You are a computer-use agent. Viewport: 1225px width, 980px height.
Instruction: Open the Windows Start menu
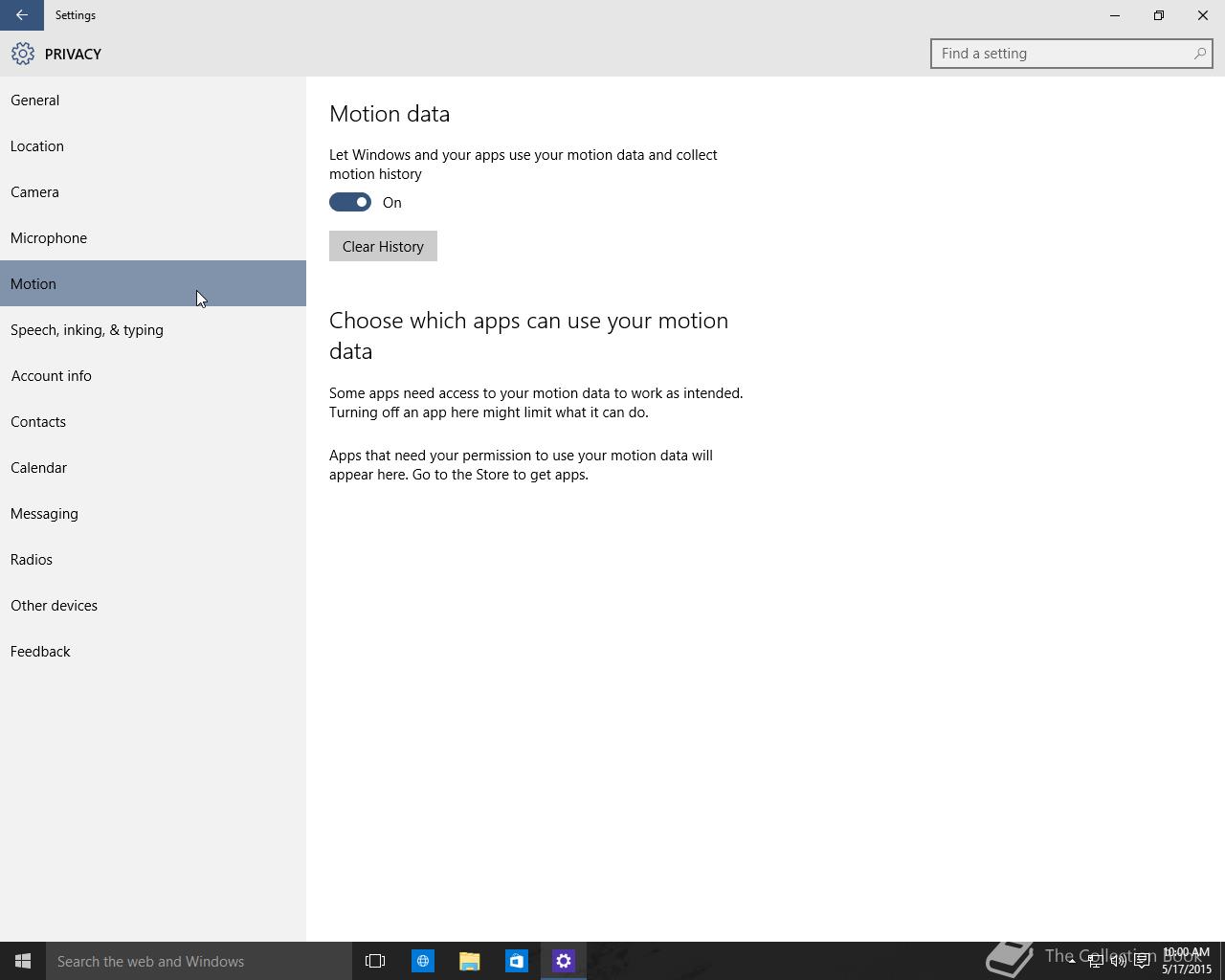(x=23, y=961)
